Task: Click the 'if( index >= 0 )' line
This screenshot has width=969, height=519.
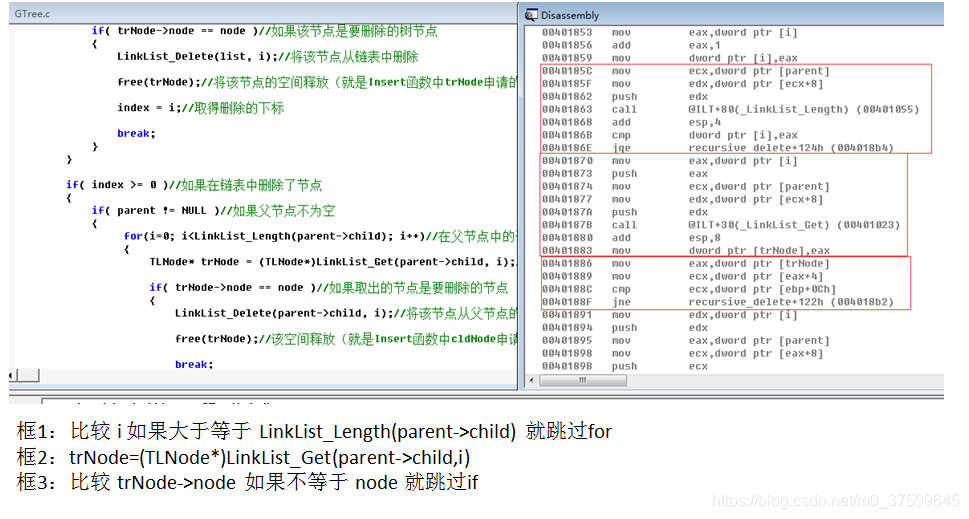Action: [193, 185]
